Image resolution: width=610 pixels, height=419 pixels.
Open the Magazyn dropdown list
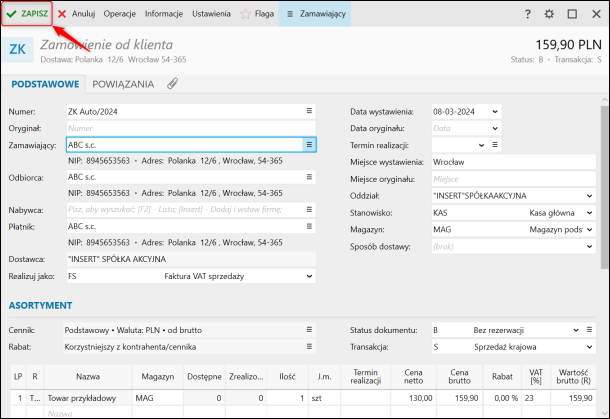pos(591,229)
